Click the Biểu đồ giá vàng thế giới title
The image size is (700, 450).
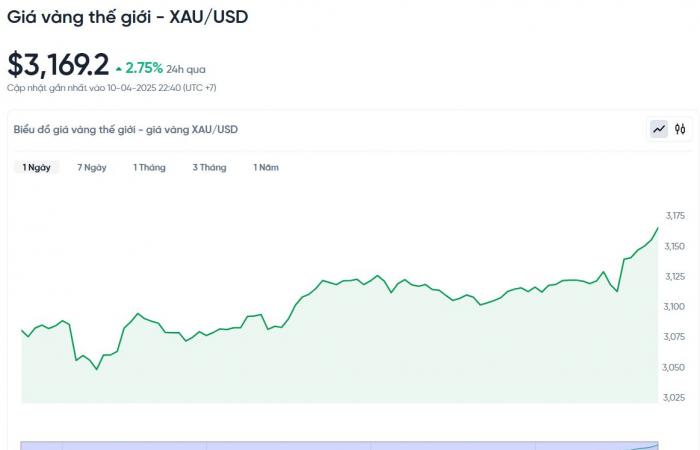tap(125, 129)
